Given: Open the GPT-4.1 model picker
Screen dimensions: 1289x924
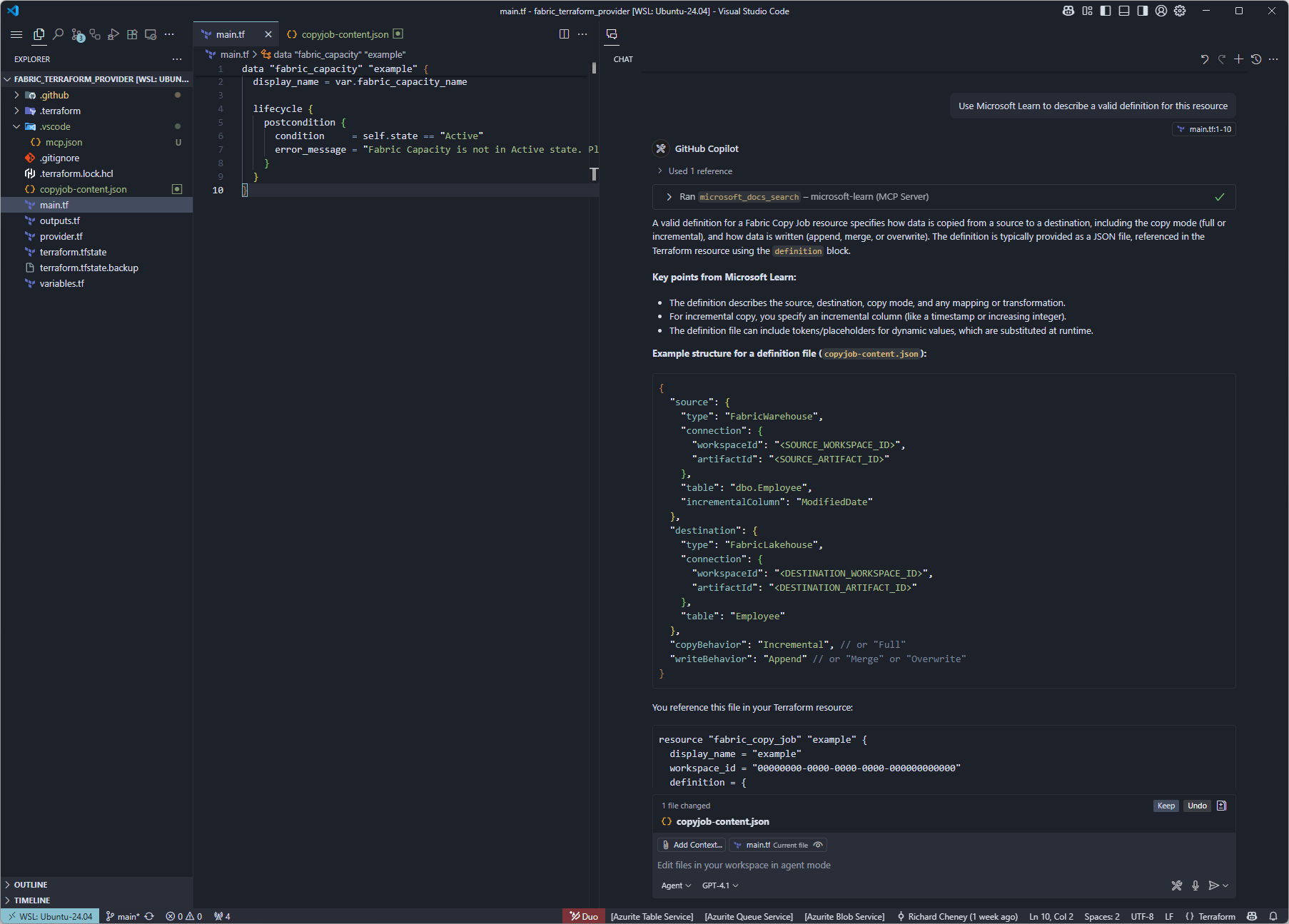Looking at the screenshot, I should pyautogui.click(x=720, y=885).
